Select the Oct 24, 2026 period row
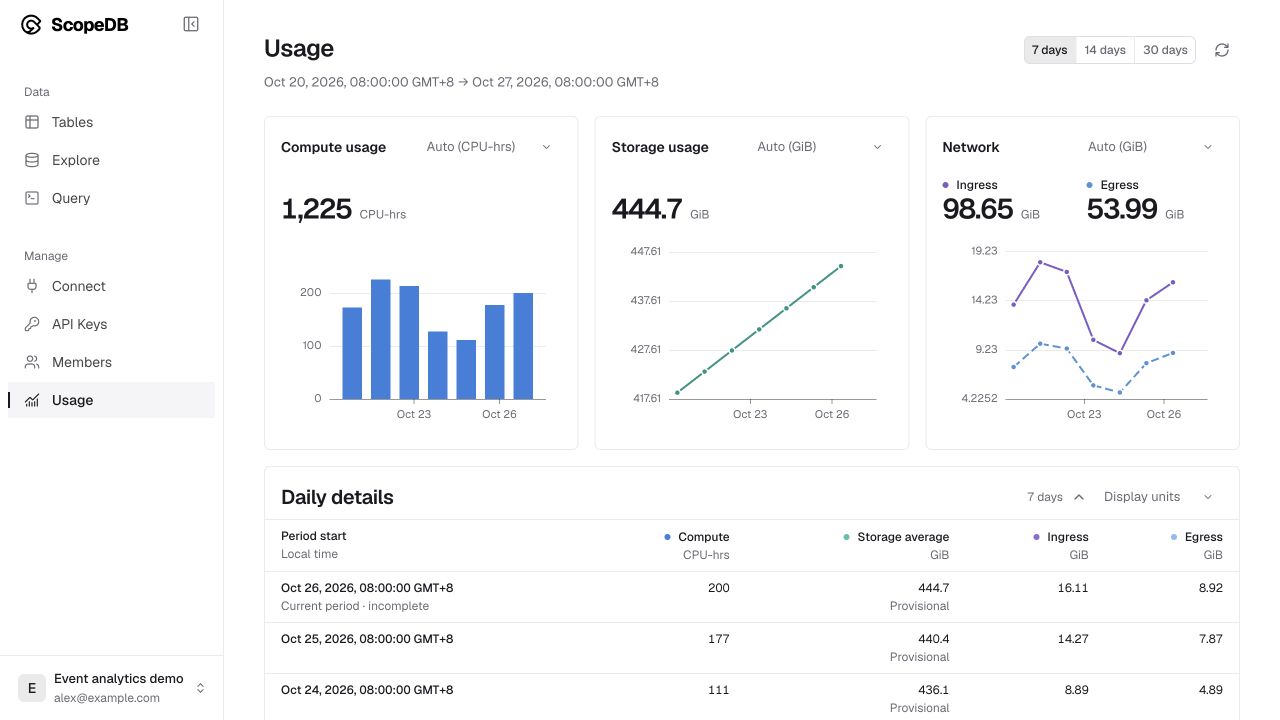The width and height of the screenshot is (1280, 720). point(752,697)
